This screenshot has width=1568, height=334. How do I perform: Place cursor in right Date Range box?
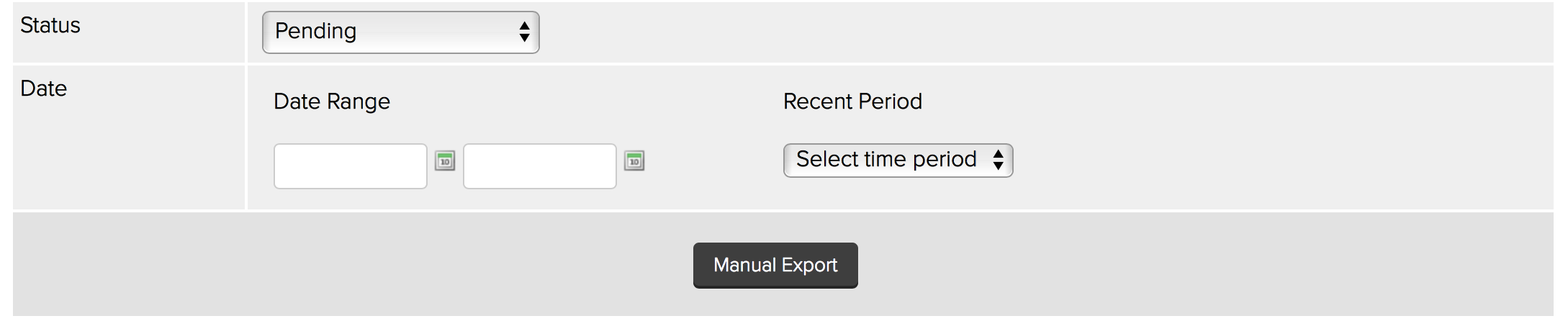[540, 166]
